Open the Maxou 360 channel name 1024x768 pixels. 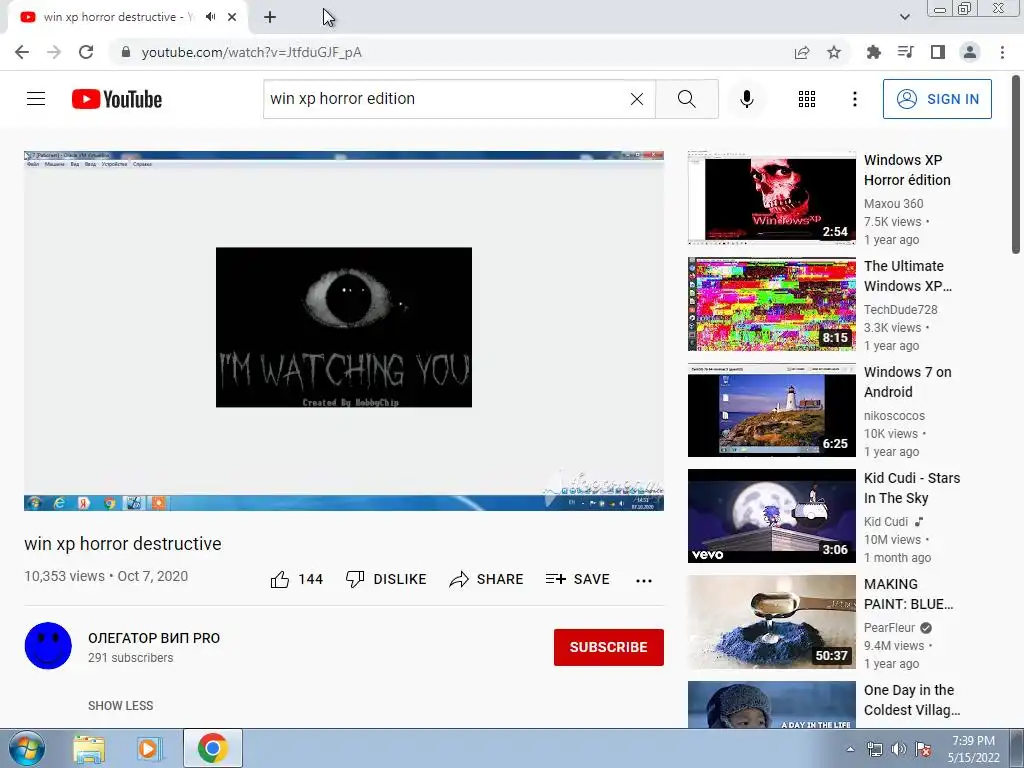coord(893,204)
